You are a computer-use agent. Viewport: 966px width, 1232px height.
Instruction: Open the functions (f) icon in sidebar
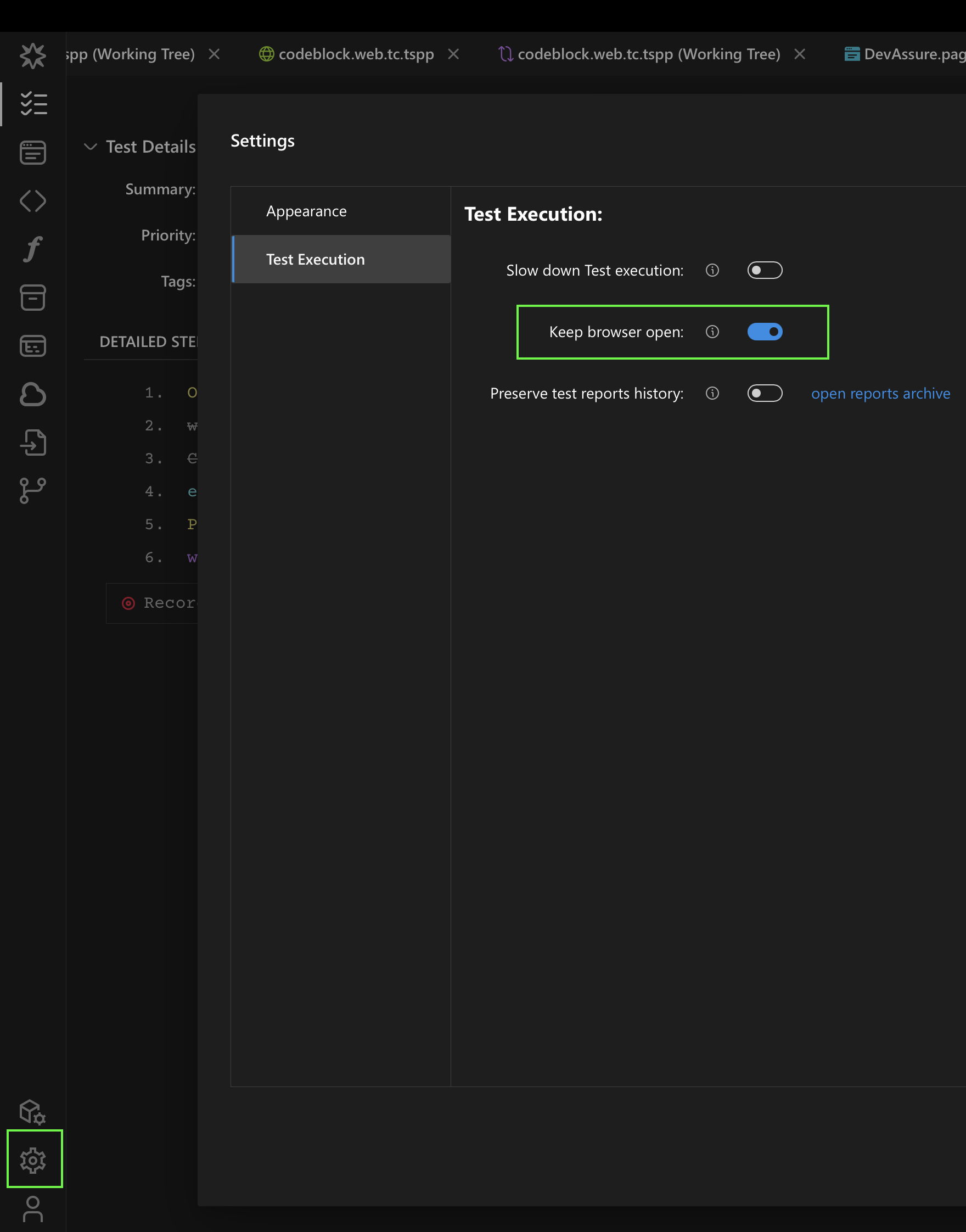(33, 249)
